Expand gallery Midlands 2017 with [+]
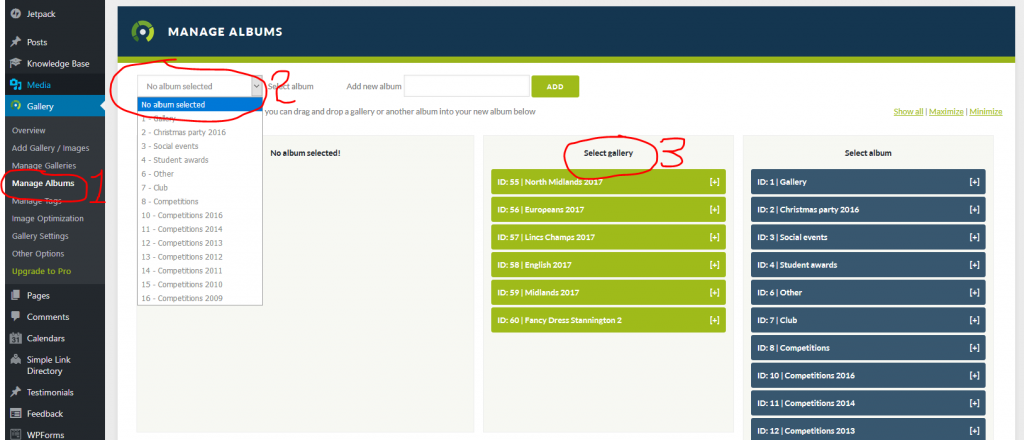Image resolution: width=1024 pixels, height=440 pixels. click(714, 292)
